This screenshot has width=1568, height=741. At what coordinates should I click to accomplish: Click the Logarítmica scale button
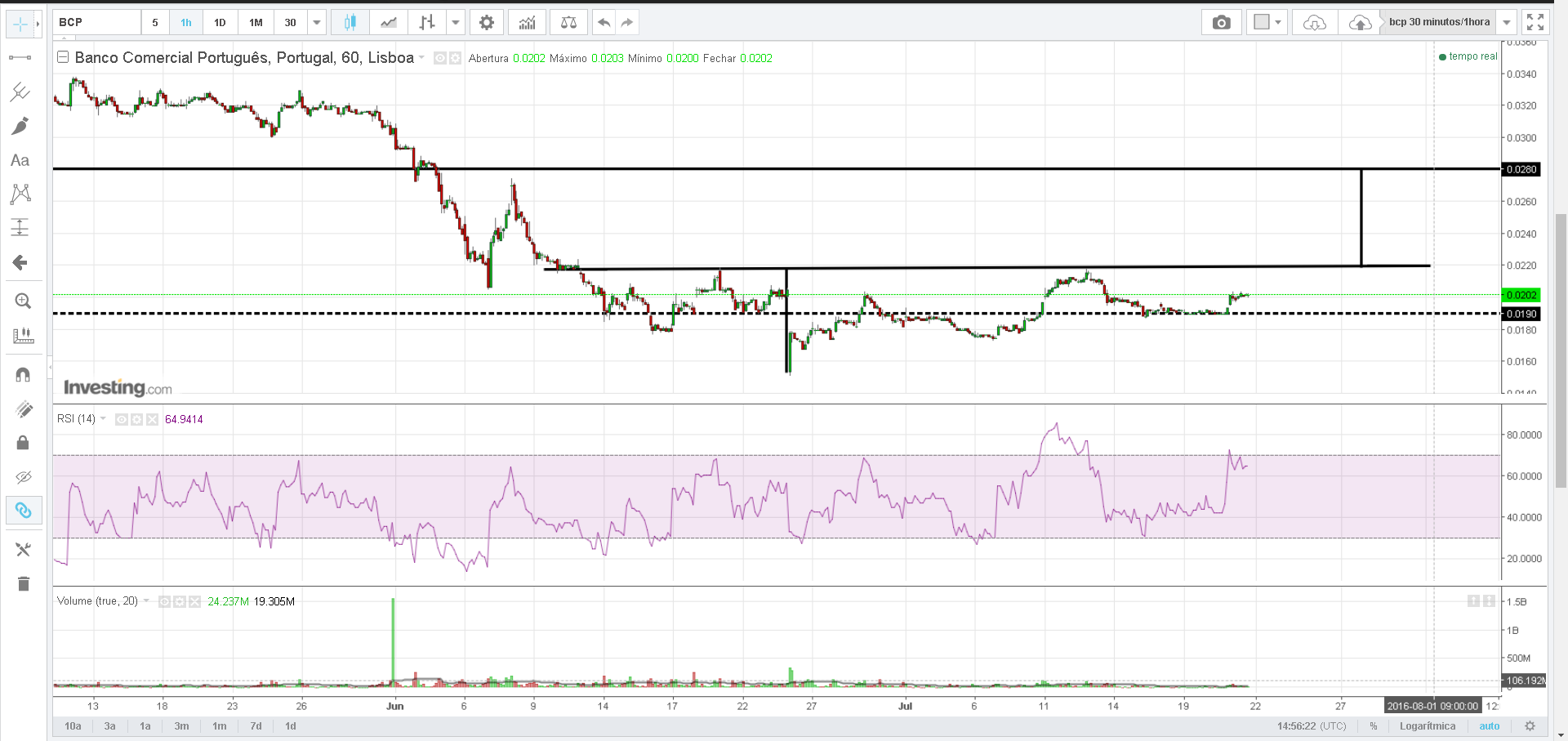point(1427,726)
